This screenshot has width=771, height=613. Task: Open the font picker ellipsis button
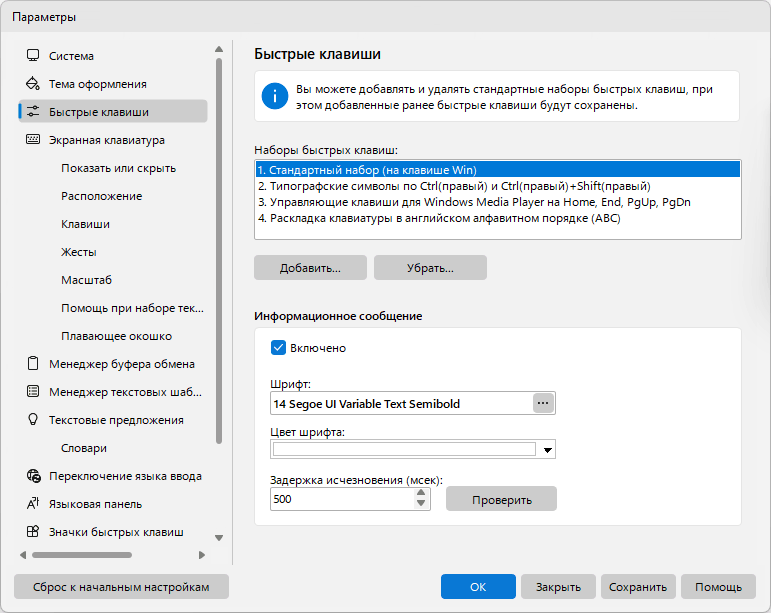tap(543, 403)
